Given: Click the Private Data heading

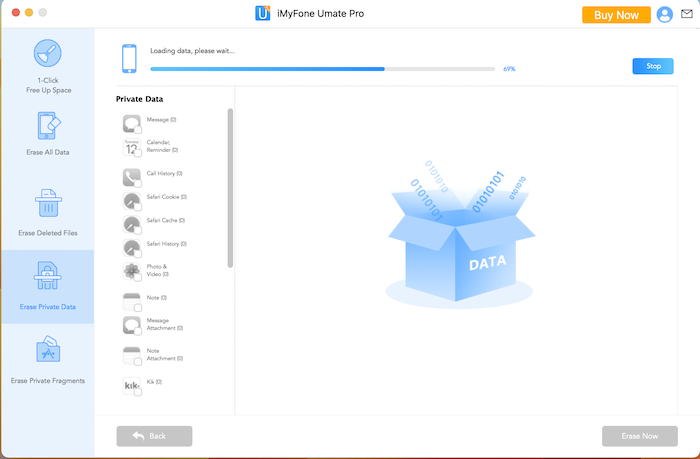Looking at the screenshot, I should pyautogui.click(x=139, y=99).
